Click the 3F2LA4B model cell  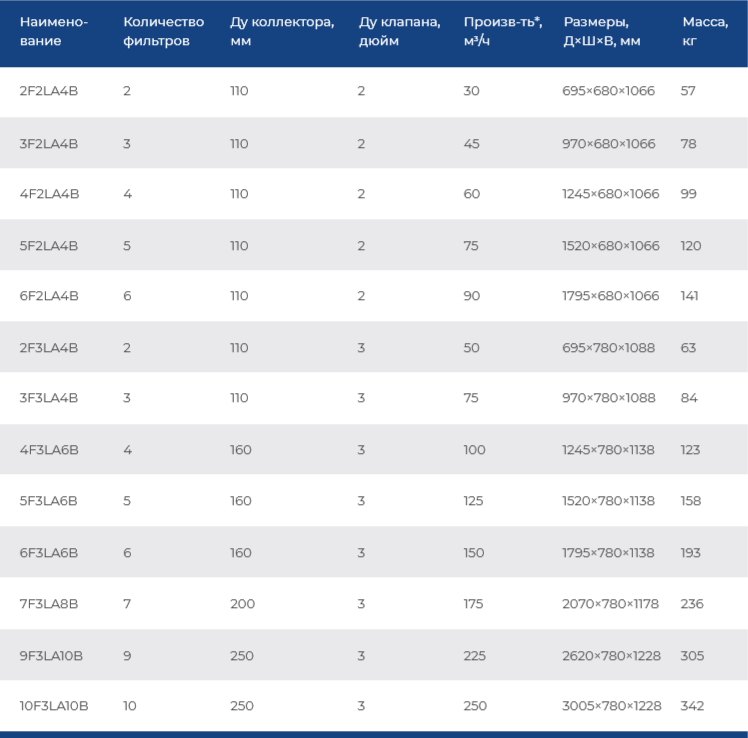pos(49,144)
